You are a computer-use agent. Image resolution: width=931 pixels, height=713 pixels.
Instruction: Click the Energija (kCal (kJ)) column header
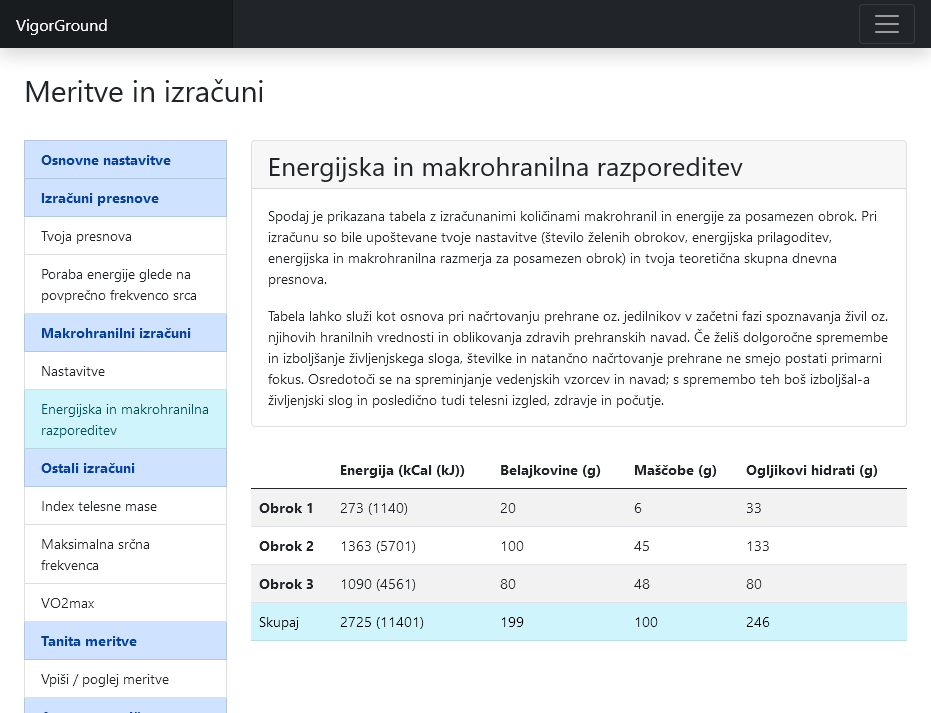click(402, 470)
